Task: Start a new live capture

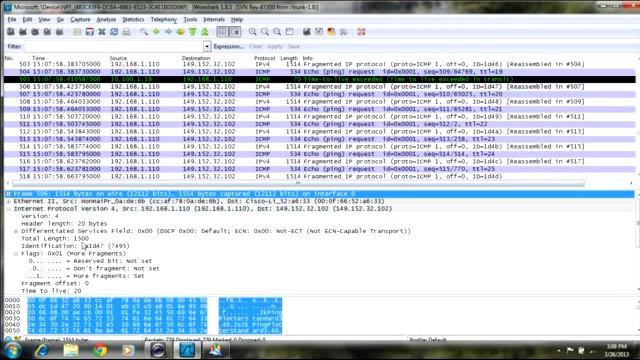Action: pyautogui.click(x=35, y=32)
